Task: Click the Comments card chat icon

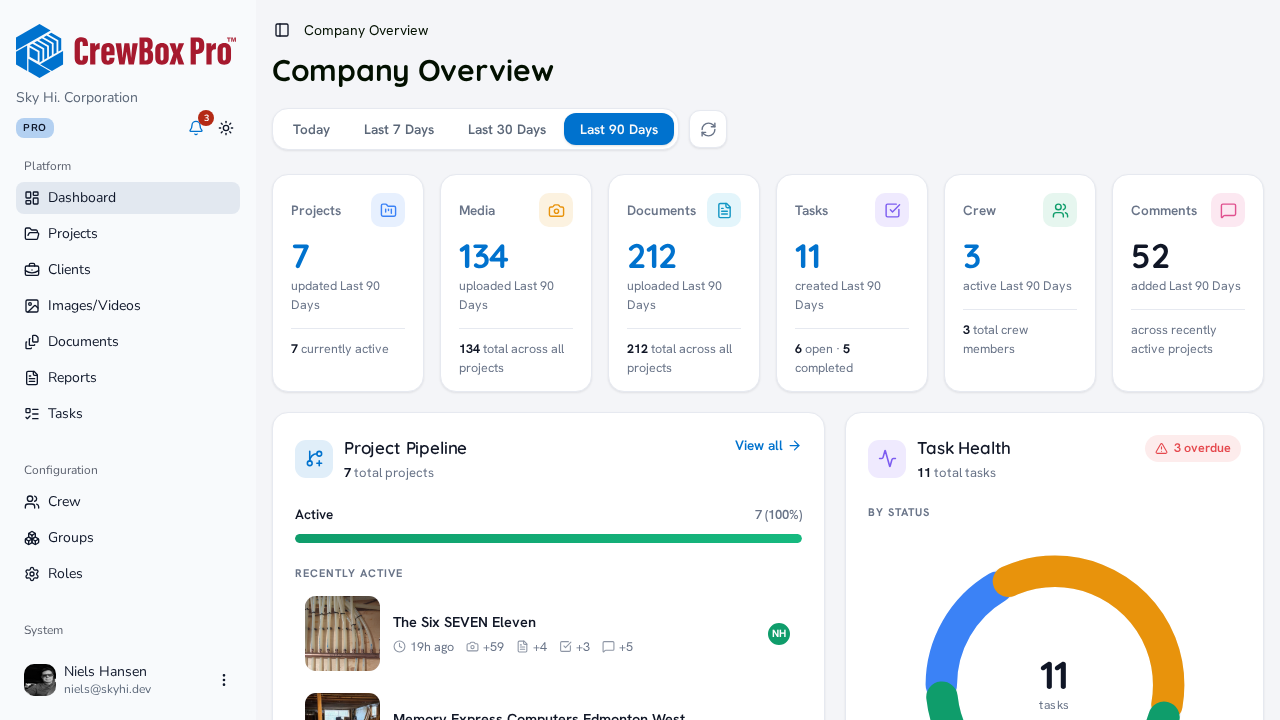Action: [1228, 210]
